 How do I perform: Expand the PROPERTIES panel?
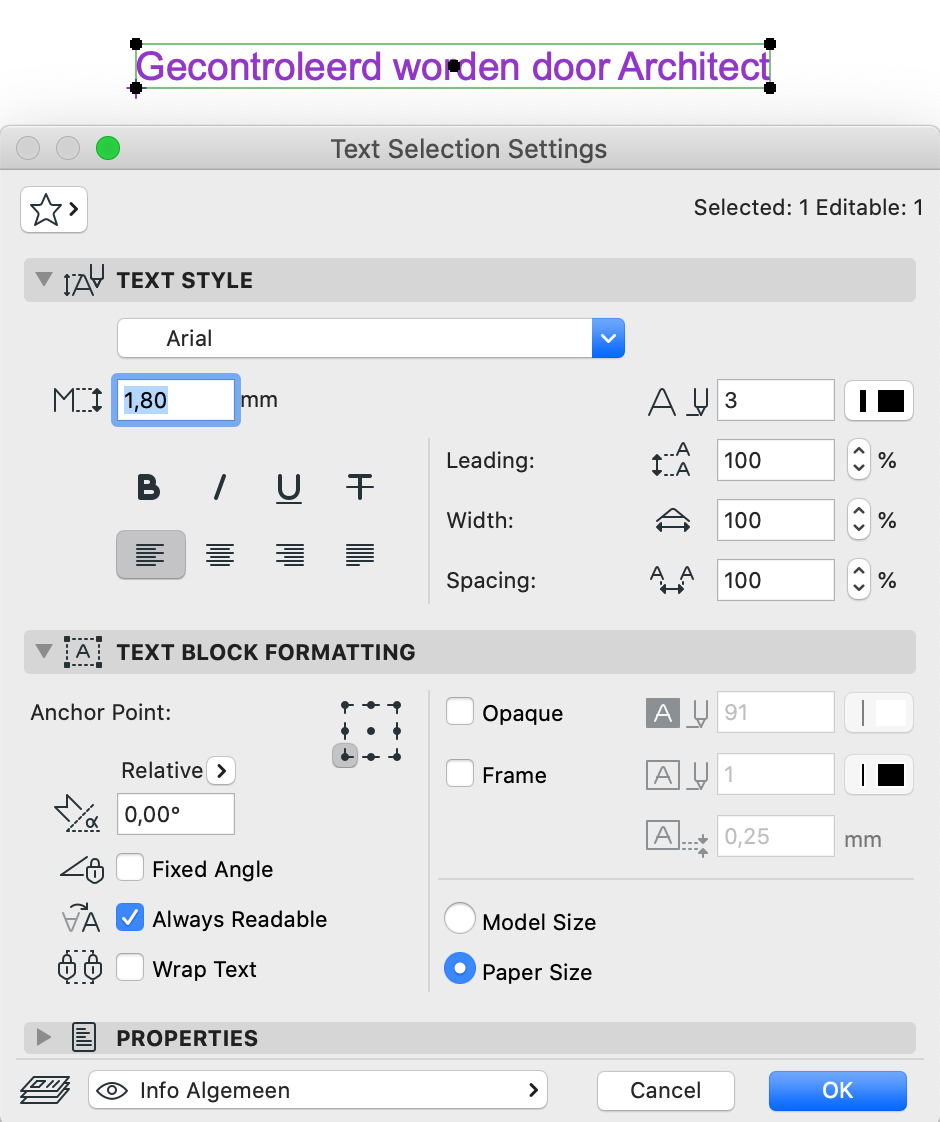click(44, 1037)
